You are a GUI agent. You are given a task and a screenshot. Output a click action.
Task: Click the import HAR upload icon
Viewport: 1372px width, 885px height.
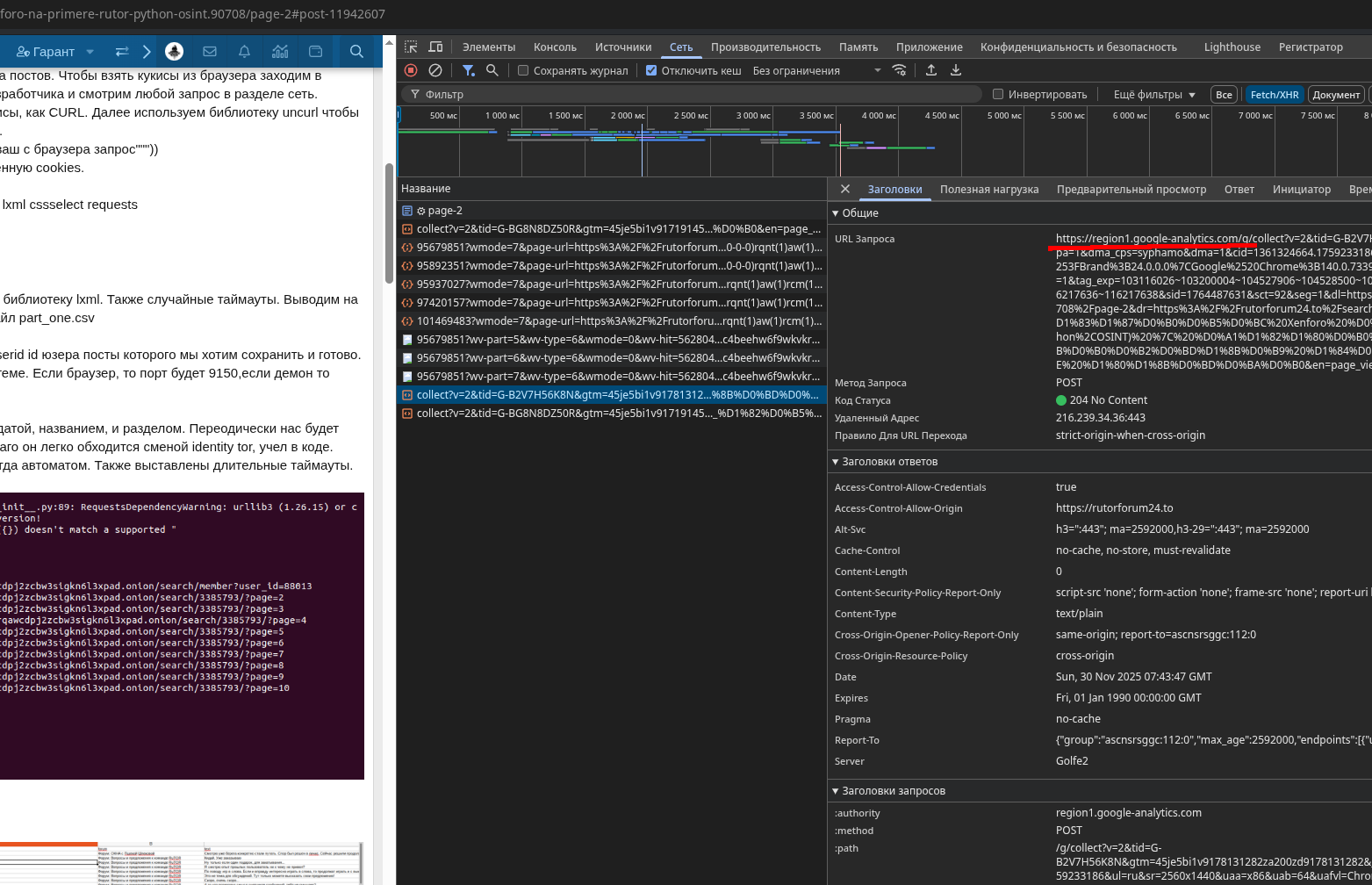click(x=931, y=70)
